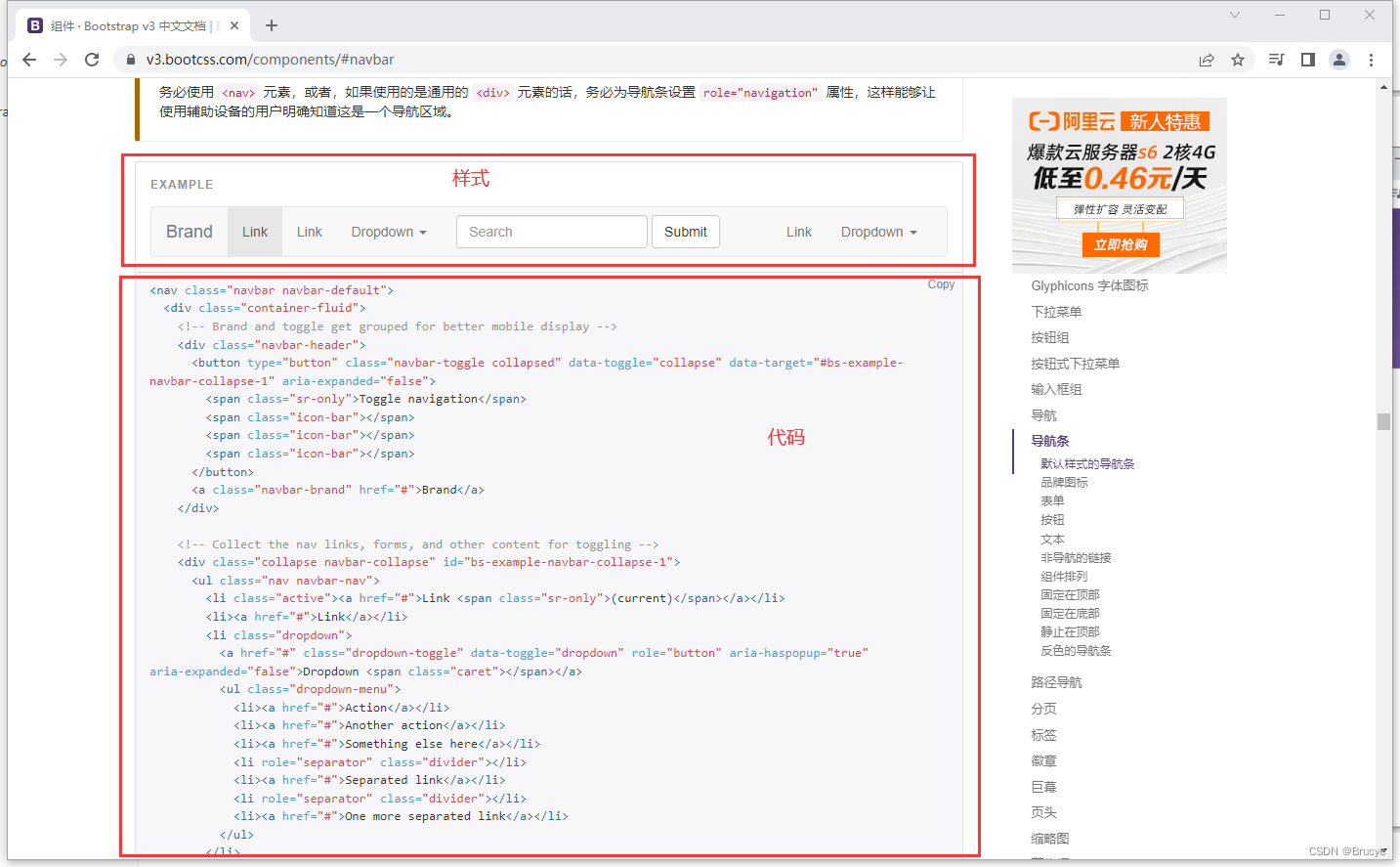Bookmark this page with the star icon

click(x=1238, y=60)
